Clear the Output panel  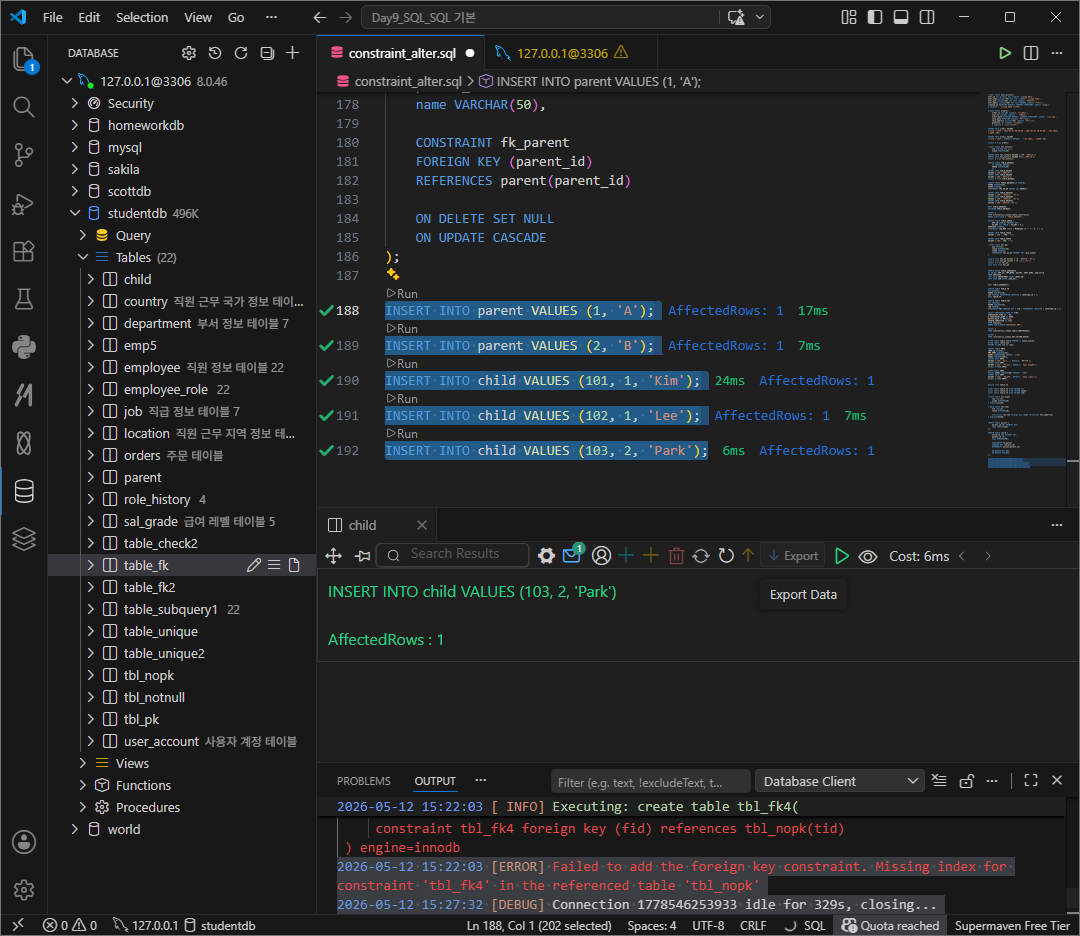point(939,780)
